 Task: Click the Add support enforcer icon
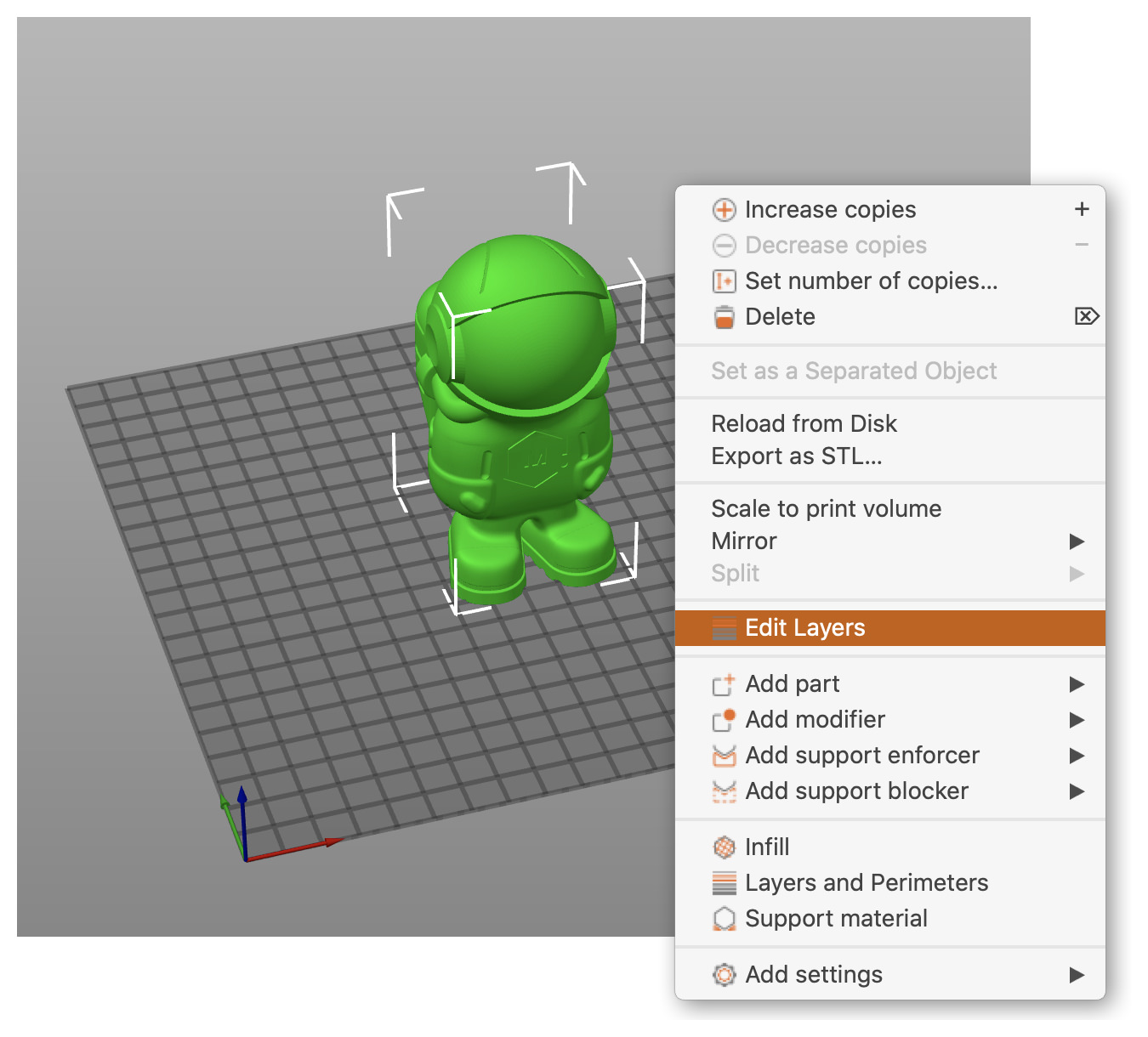click(x=724, y=756)
